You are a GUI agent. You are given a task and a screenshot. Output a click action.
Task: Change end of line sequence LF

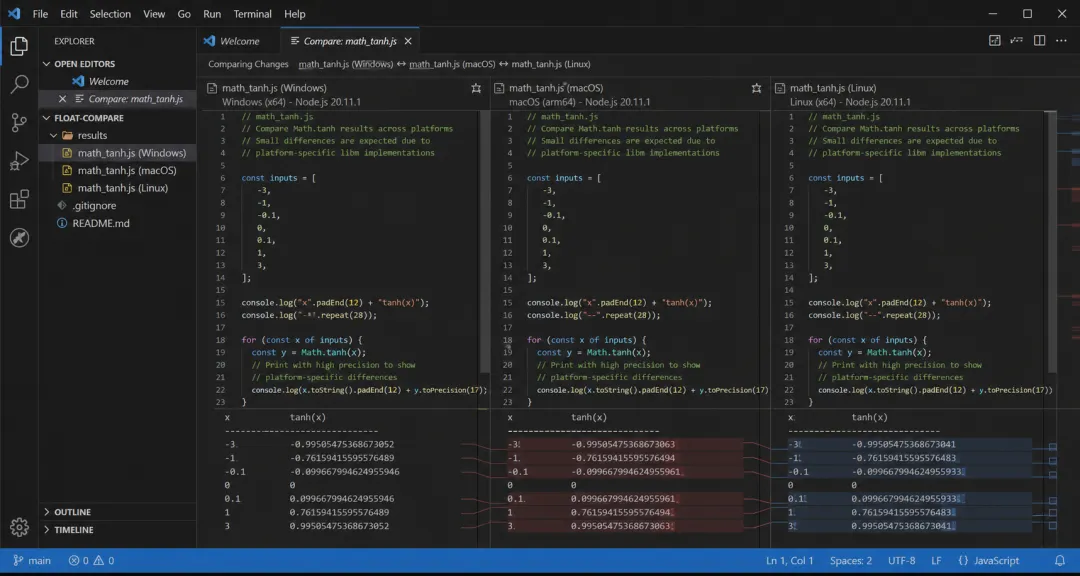point(937,561)
